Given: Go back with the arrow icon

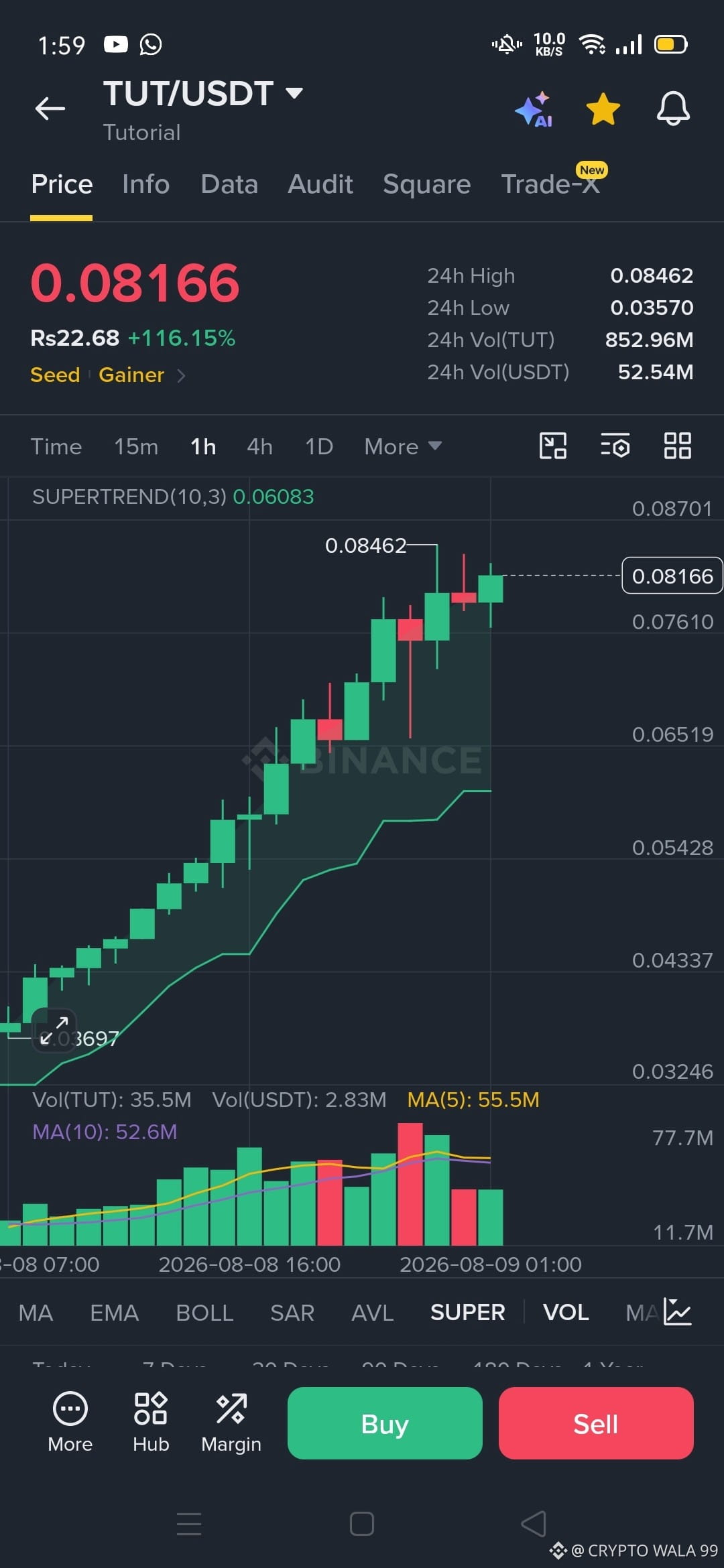Looking at the screenshot, I should pyautogui.click(x=50, y=108).
